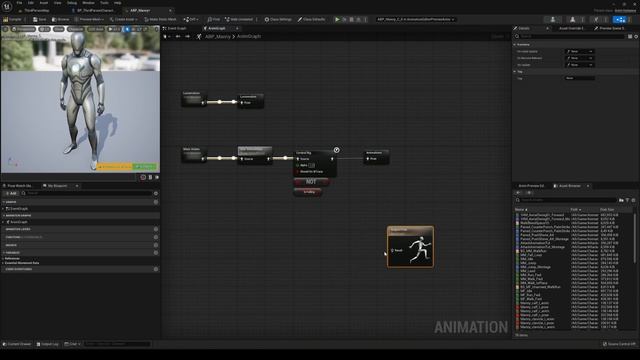Add new event dispatcher plus icon
Screen dimensions: 640x360
(156, 269)
